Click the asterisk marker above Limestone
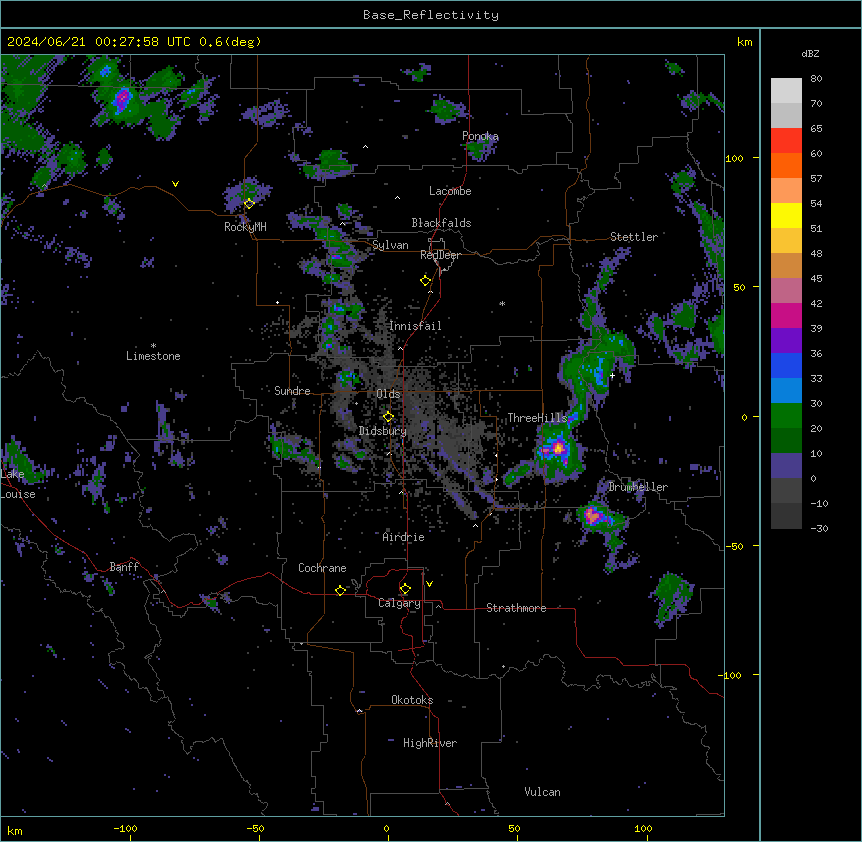 [153, 346]
